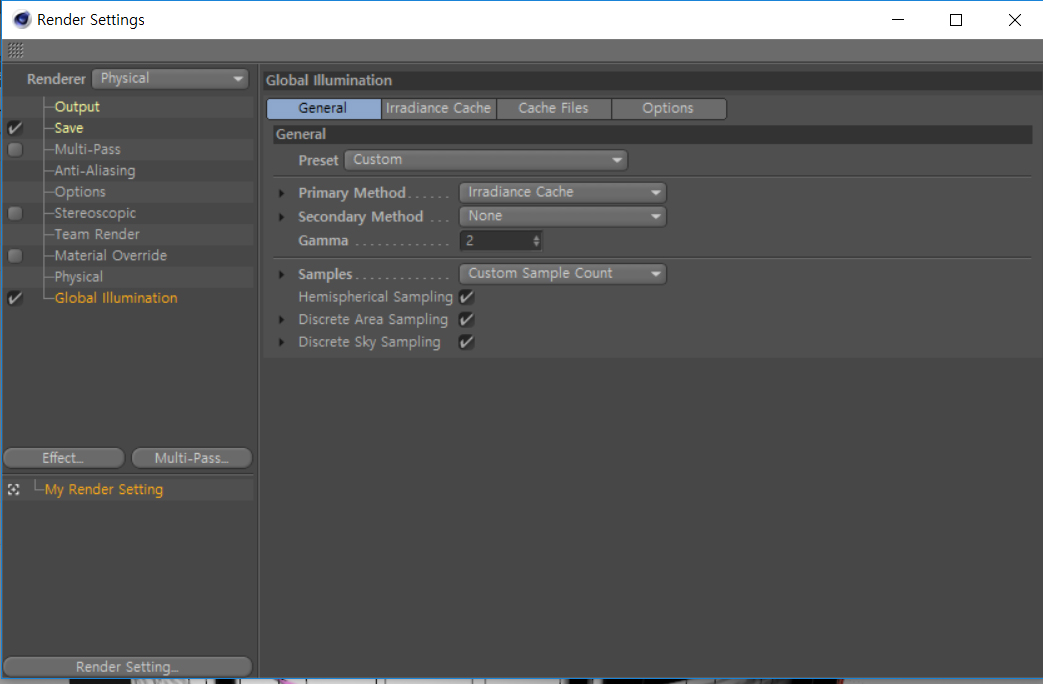Expand the Samples disclosure triangle
Screen dimensions: 1043x684
tap(281, 274)
